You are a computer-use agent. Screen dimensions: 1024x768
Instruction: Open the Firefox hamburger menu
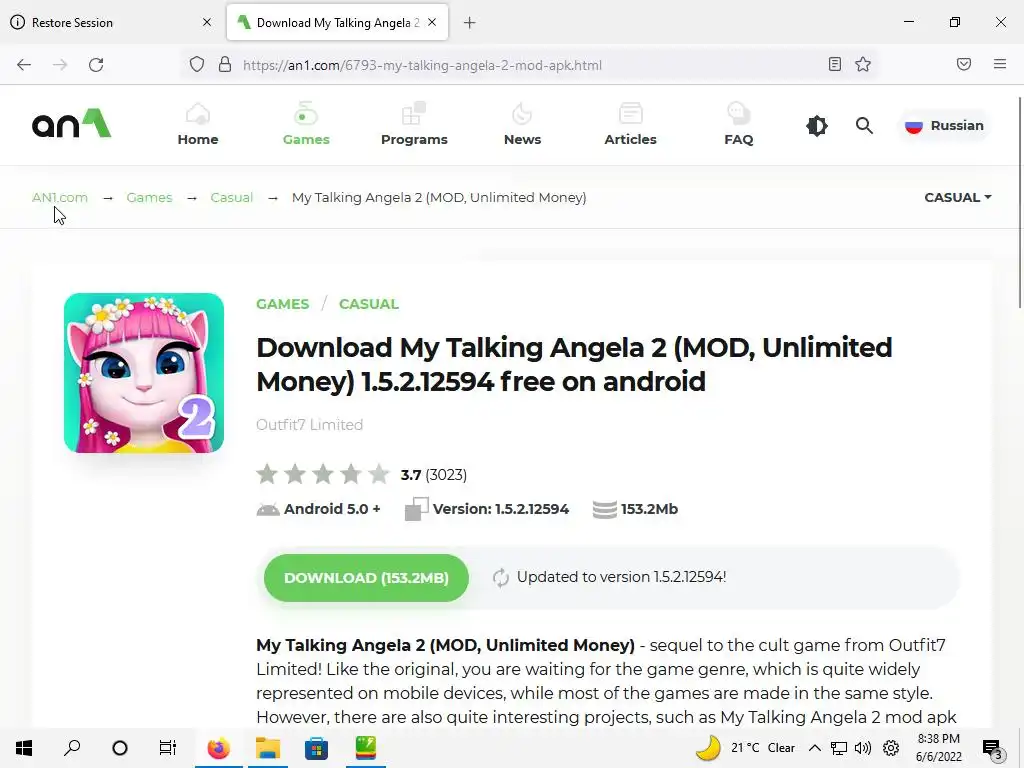tap(1000, 64)
